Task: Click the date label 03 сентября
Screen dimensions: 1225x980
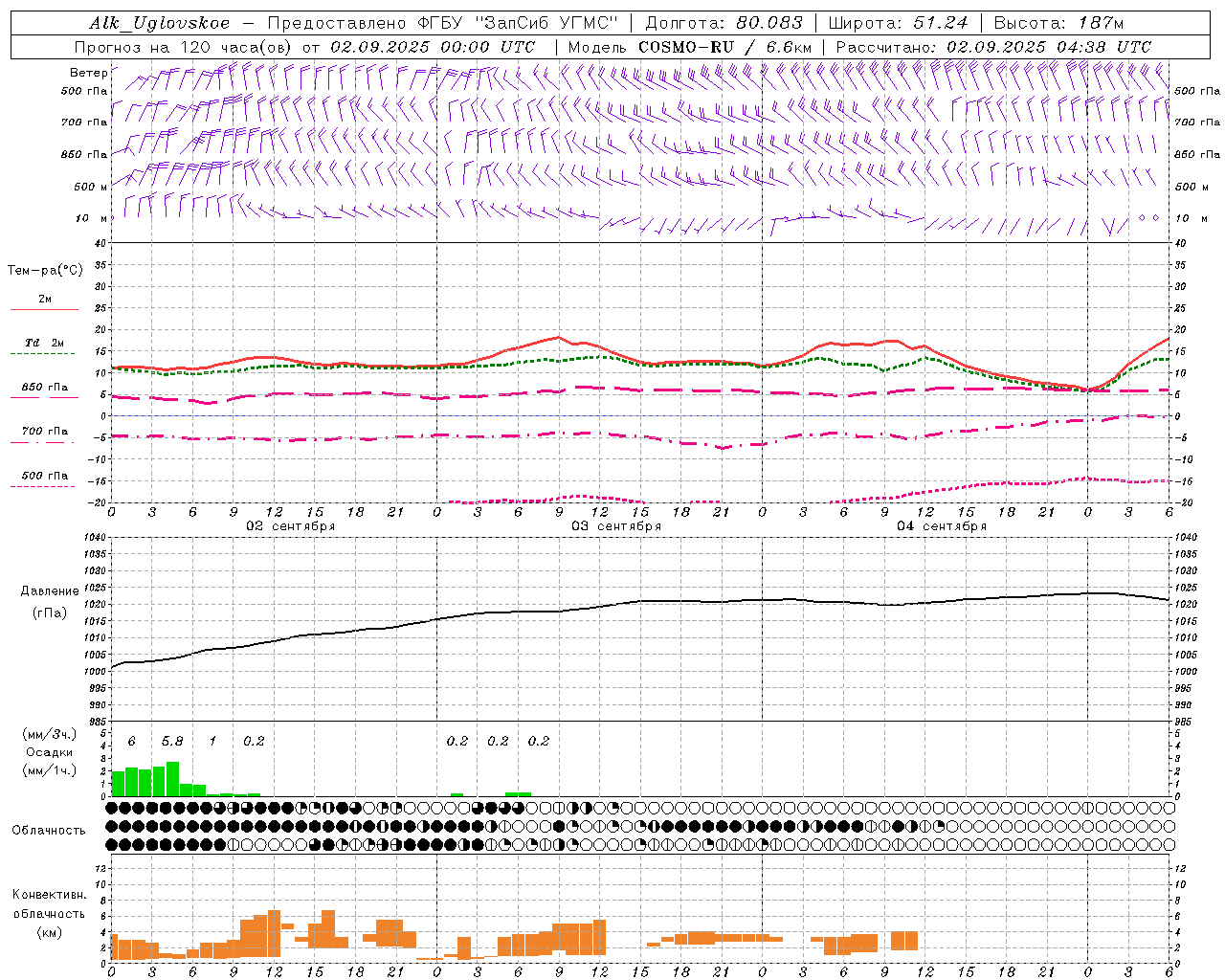Action: [616, 526]
